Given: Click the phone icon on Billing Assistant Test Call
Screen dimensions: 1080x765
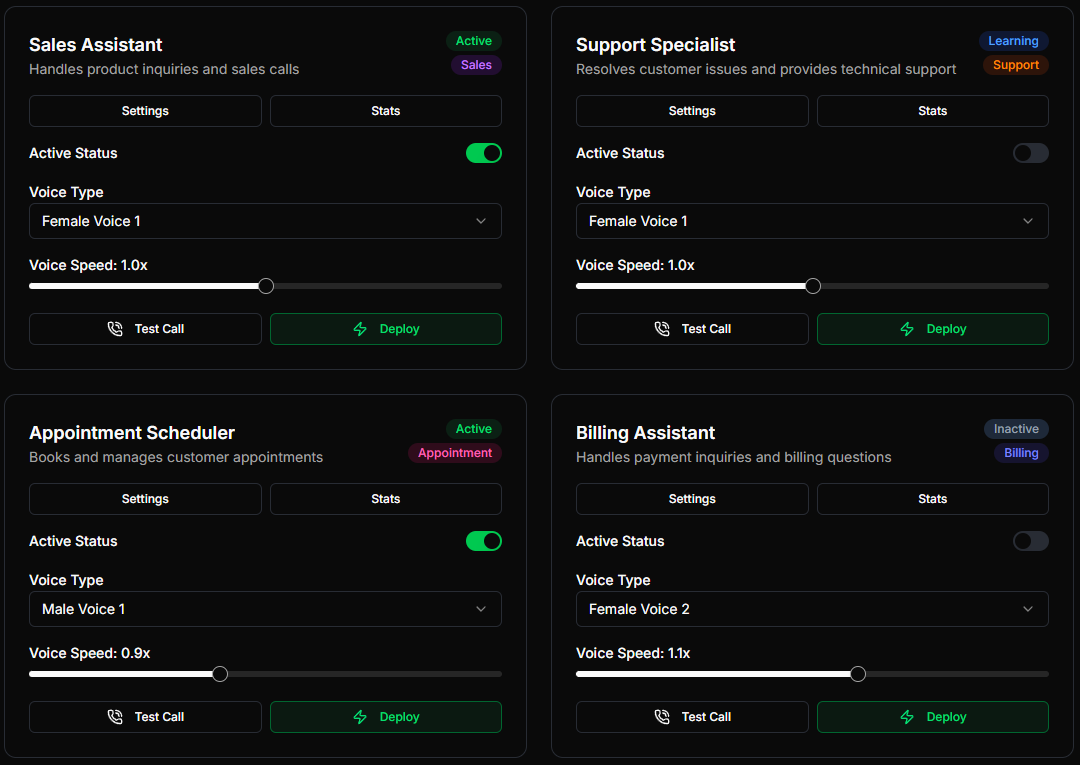Looking at the screenshot, I should (661, 717).
